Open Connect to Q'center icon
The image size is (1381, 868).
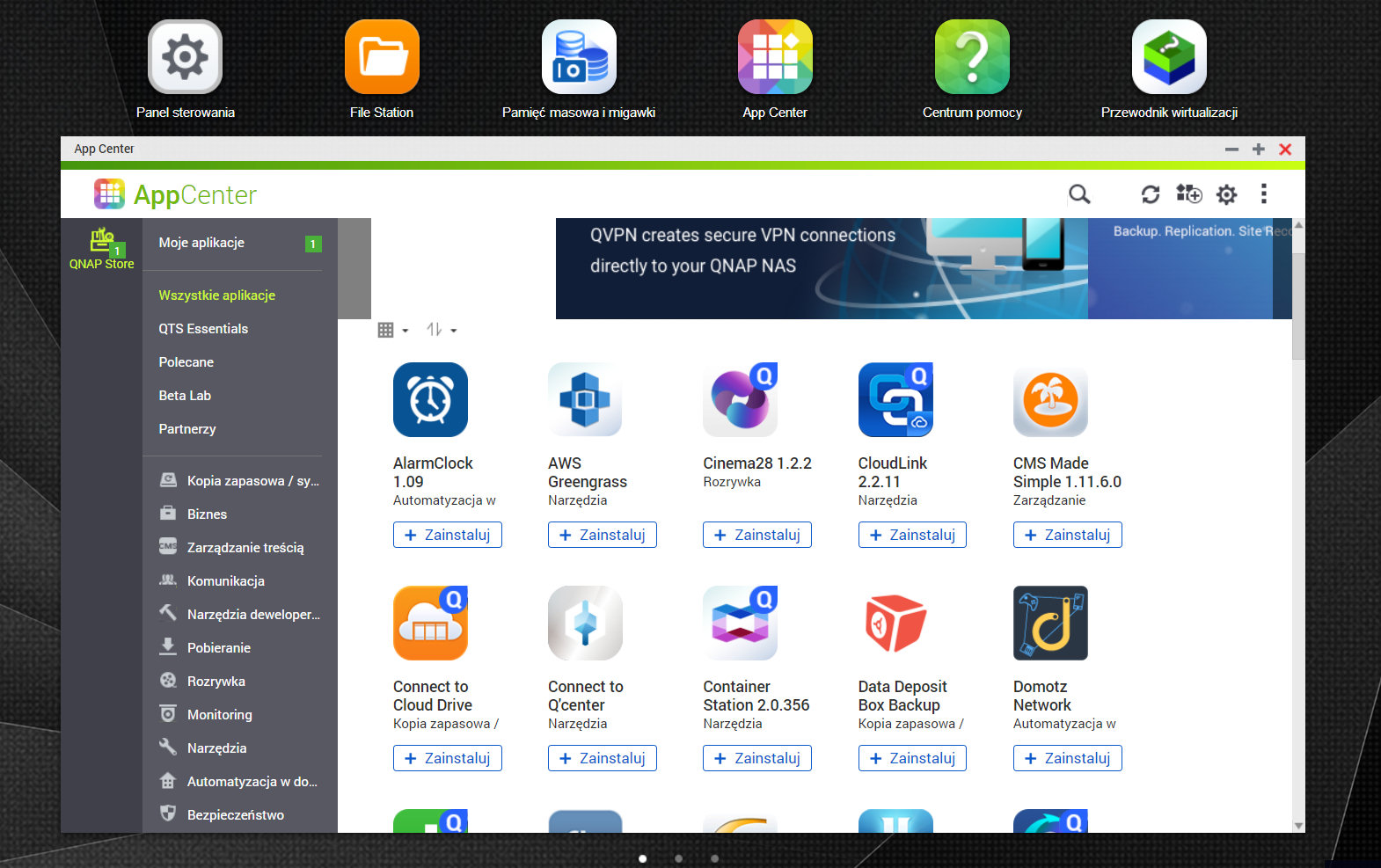click(585, 623)
